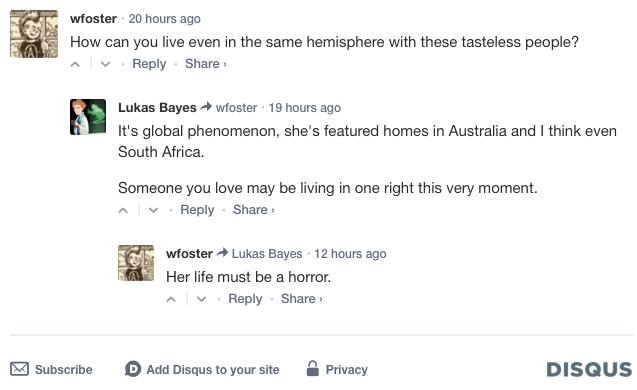Click the Privacy padlock icon
The height and width of the screenshot is (390, 637).
click(312, 368)
